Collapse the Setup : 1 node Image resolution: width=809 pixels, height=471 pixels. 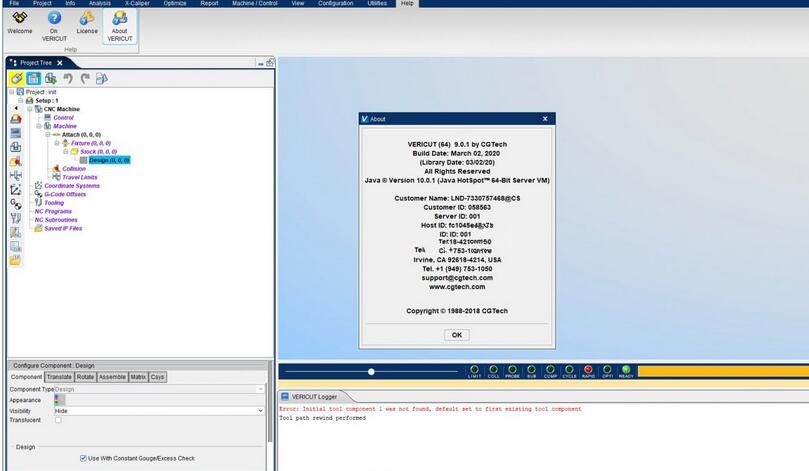click(x=21, y=101)
